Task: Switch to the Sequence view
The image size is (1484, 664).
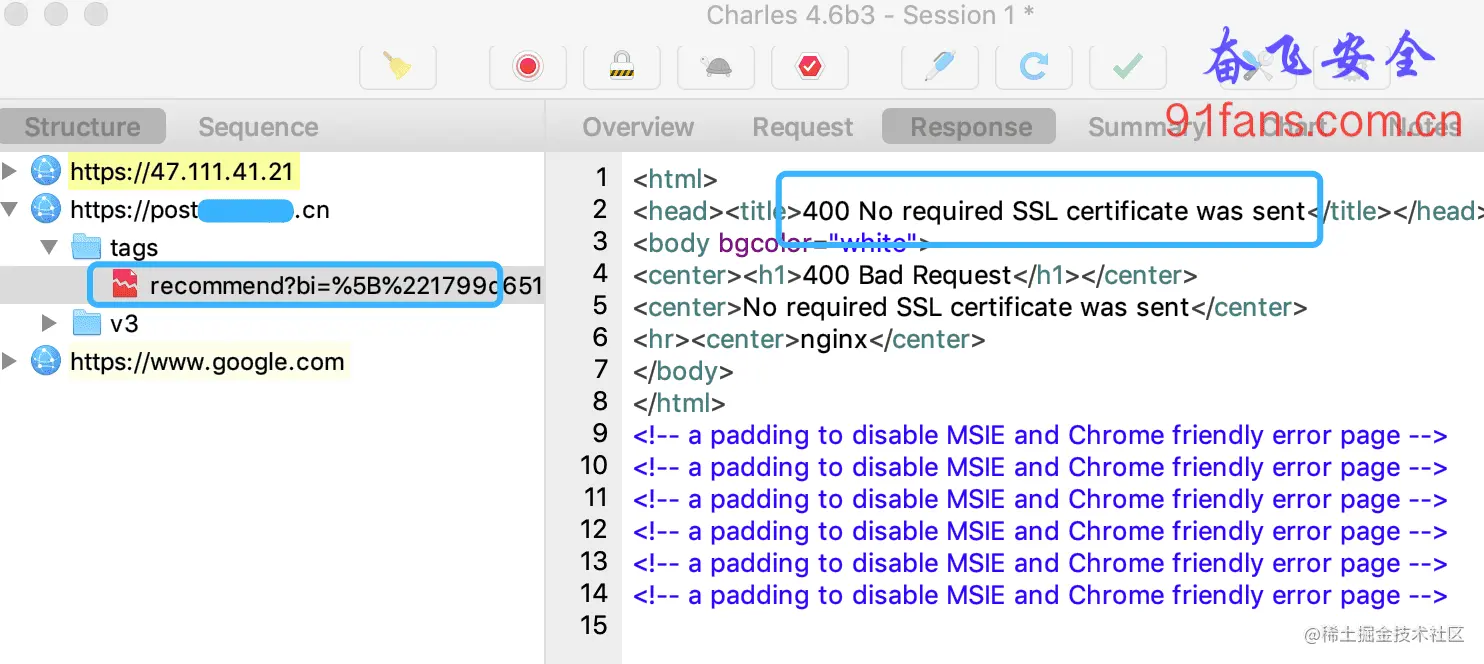Action: point(258,127)
